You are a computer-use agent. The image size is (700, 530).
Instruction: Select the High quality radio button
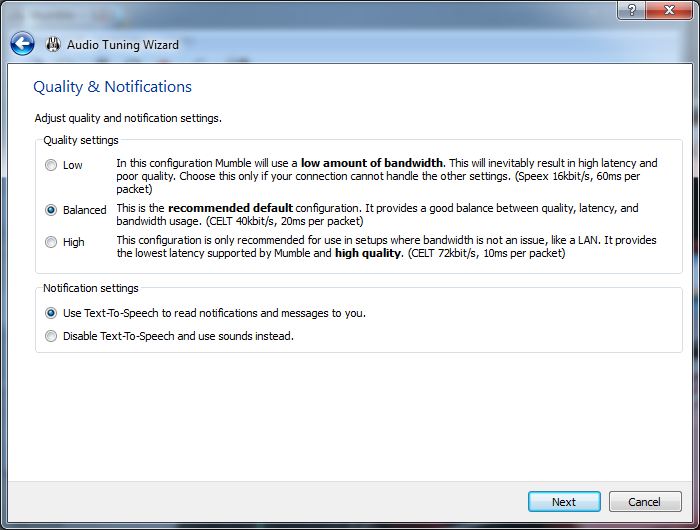click(51, 242)
